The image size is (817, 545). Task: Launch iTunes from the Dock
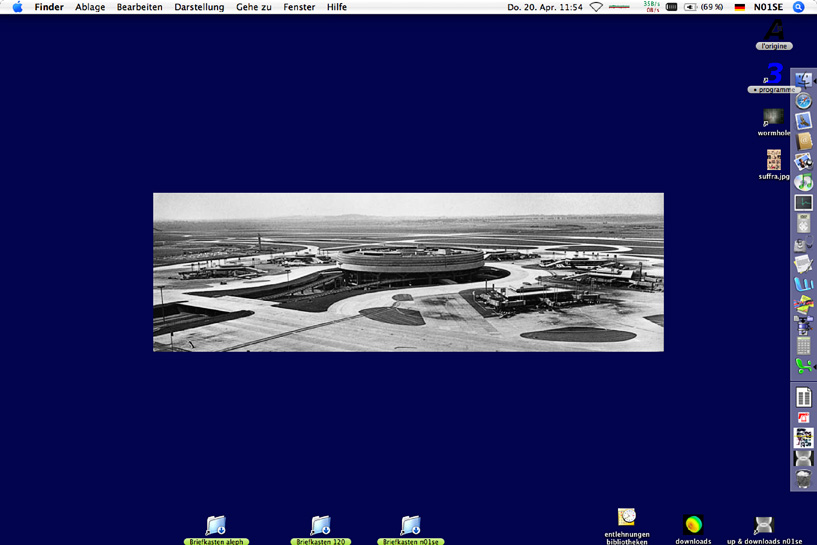click(803, 182)
